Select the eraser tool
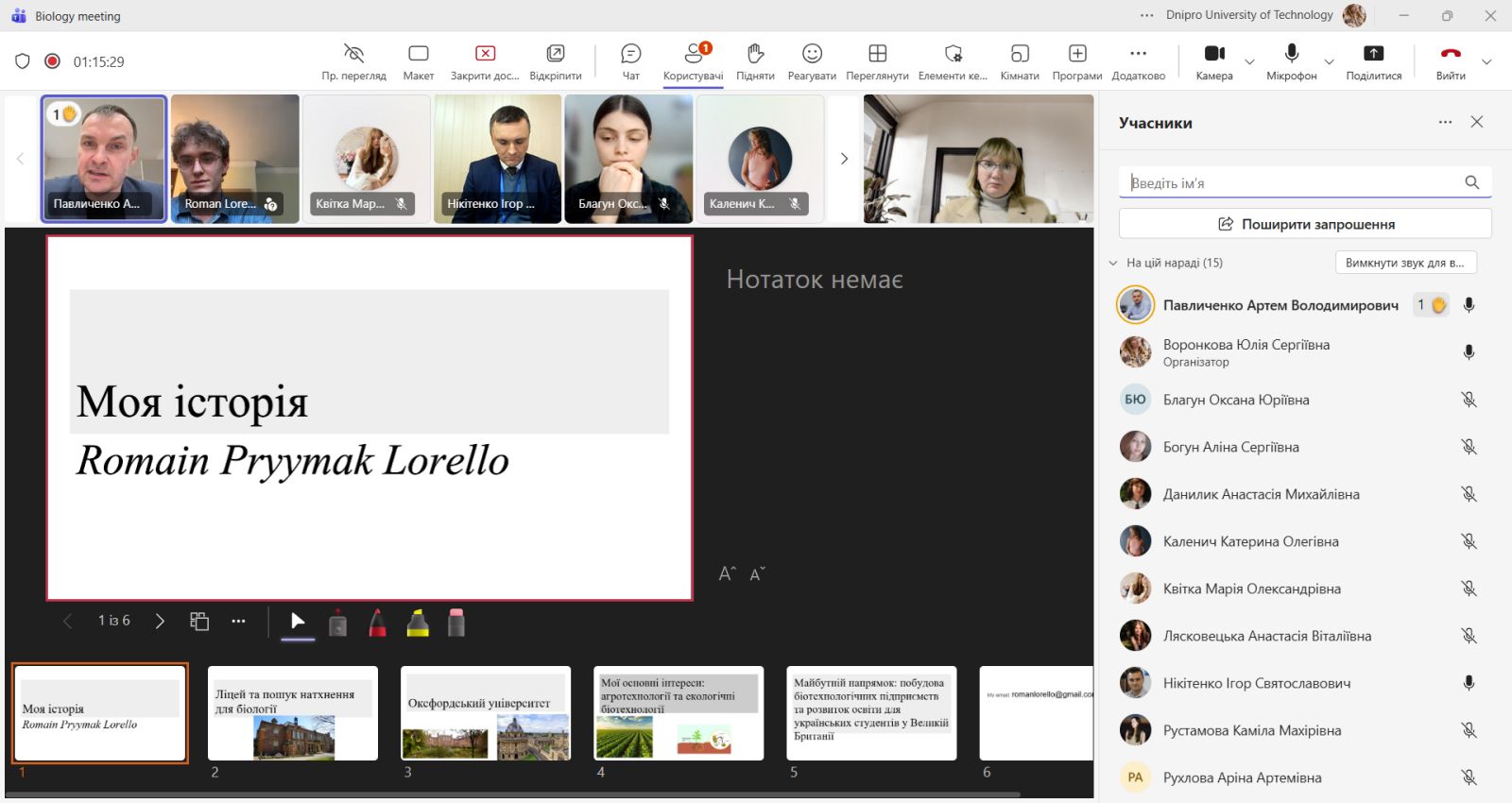 pos(456,623)
